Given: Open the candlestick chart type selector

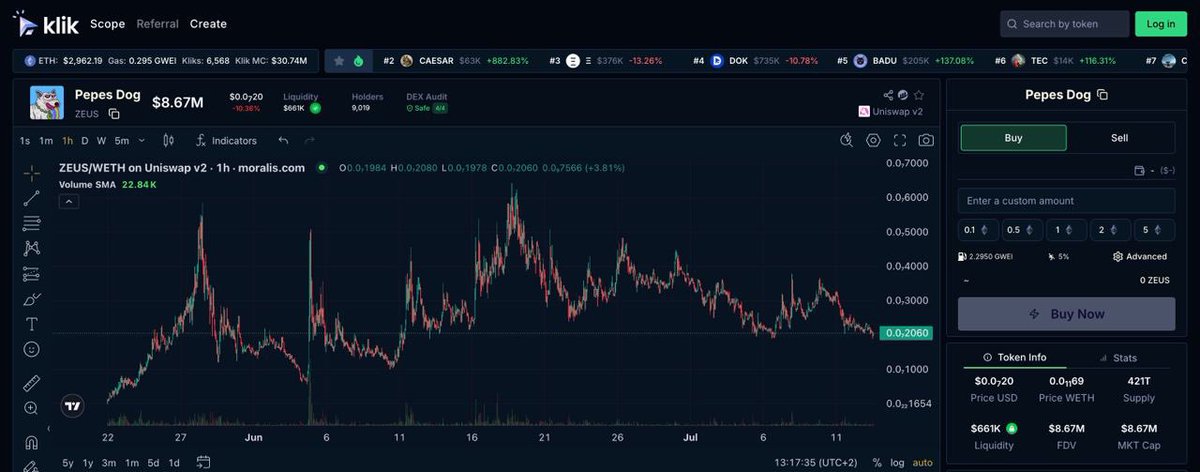Looking at the screenshot, I should [x=168, y=141].
